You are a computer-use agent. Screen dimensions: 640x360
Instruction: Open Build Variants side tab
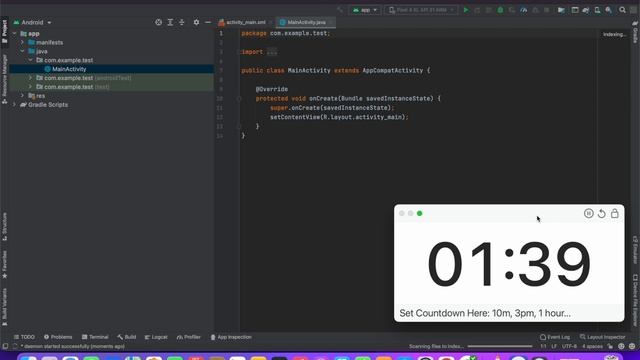coord(4,307)
